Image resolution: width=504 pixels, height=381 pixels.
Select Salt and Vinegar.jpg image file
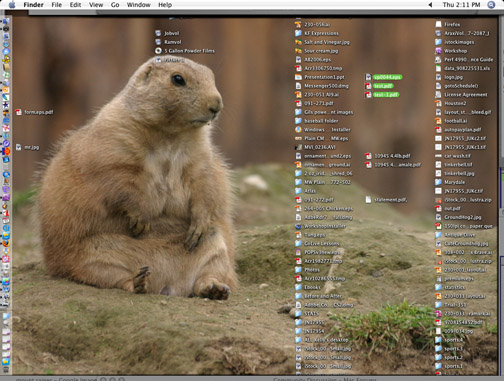coord(298,42)
